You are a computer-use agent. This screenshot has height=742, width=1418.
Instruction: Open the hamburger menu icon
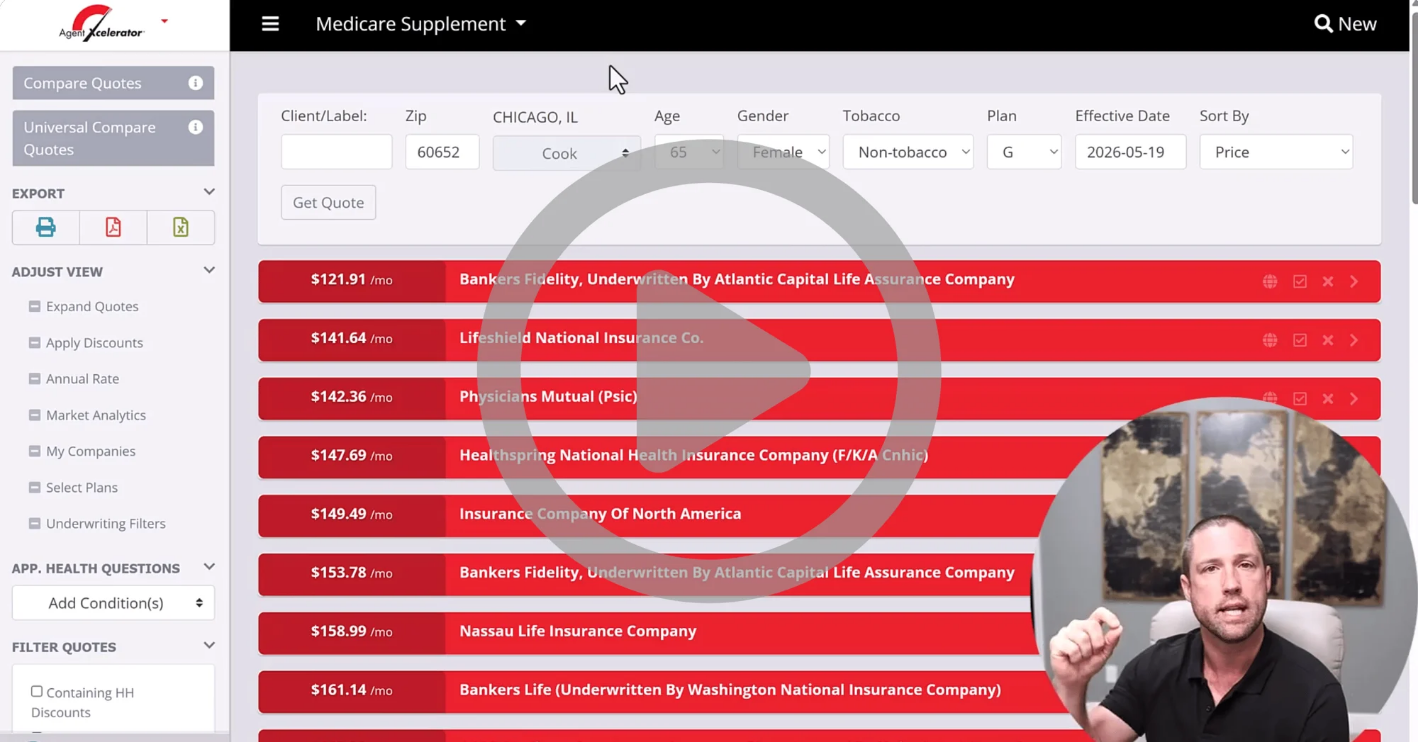click(270, 24)
